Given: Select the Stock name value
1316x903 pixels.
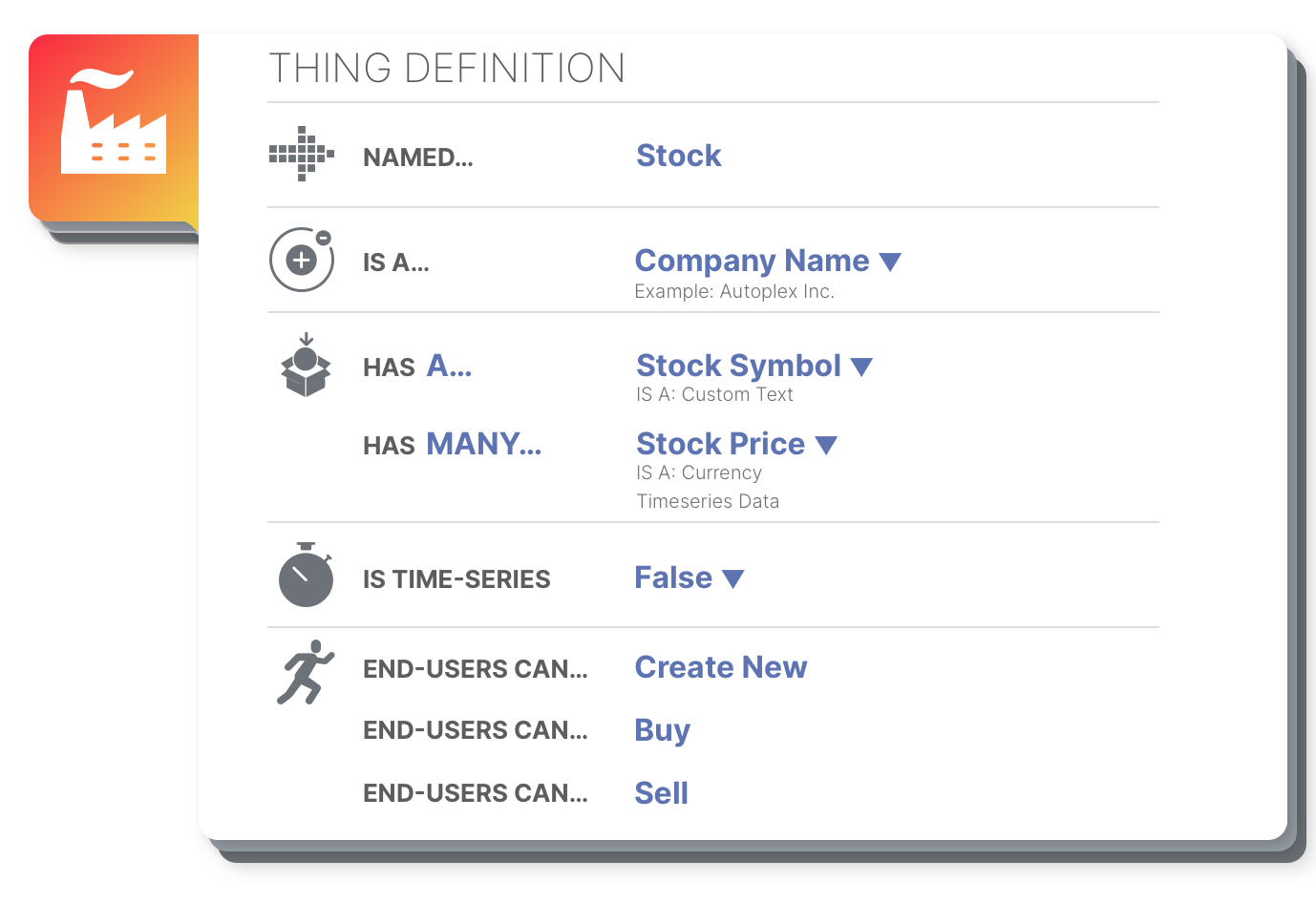Looking at the screenshot, I should click(679, 156).
